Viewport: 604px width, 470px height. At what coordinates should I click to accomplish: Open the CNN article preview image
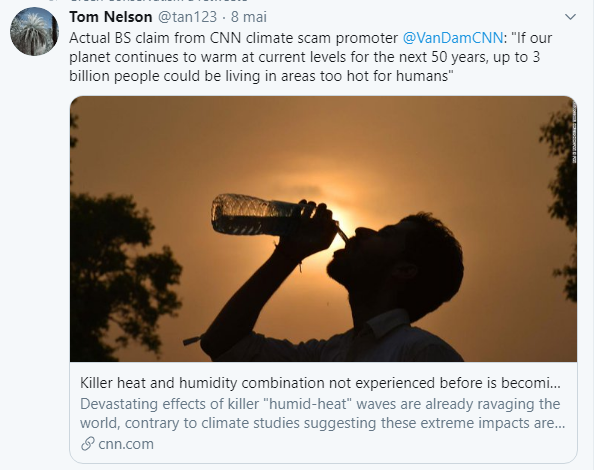[x=323, y=229]
